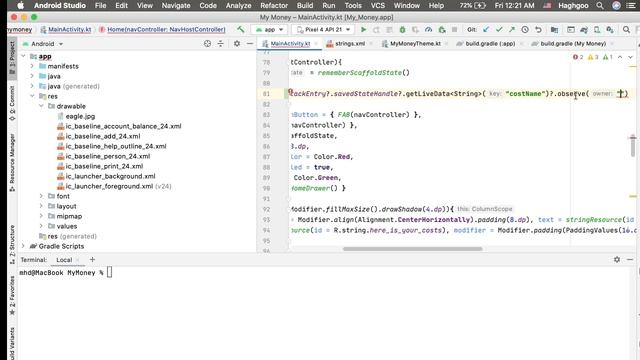Add a new terminal tab with plus
640x360 pixels.
tap(92, 260)
